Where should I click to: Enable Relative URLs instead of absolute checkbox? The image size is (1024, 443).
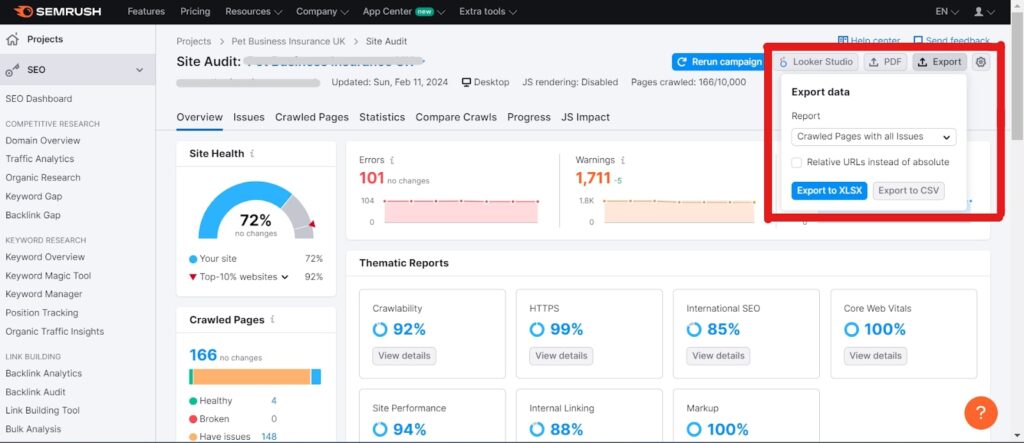click(796, 162)
